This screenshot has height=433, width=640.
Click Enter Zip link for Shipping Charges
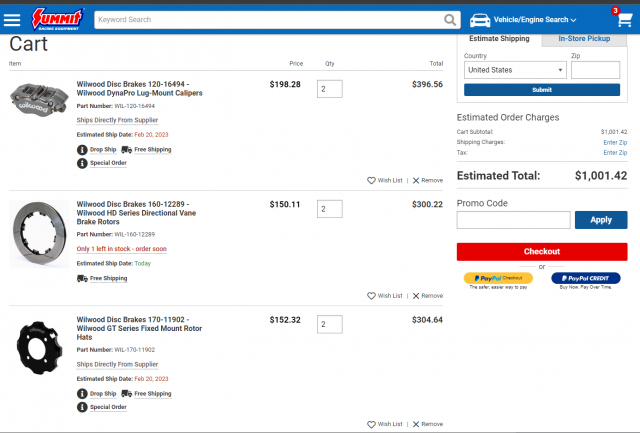615,142
